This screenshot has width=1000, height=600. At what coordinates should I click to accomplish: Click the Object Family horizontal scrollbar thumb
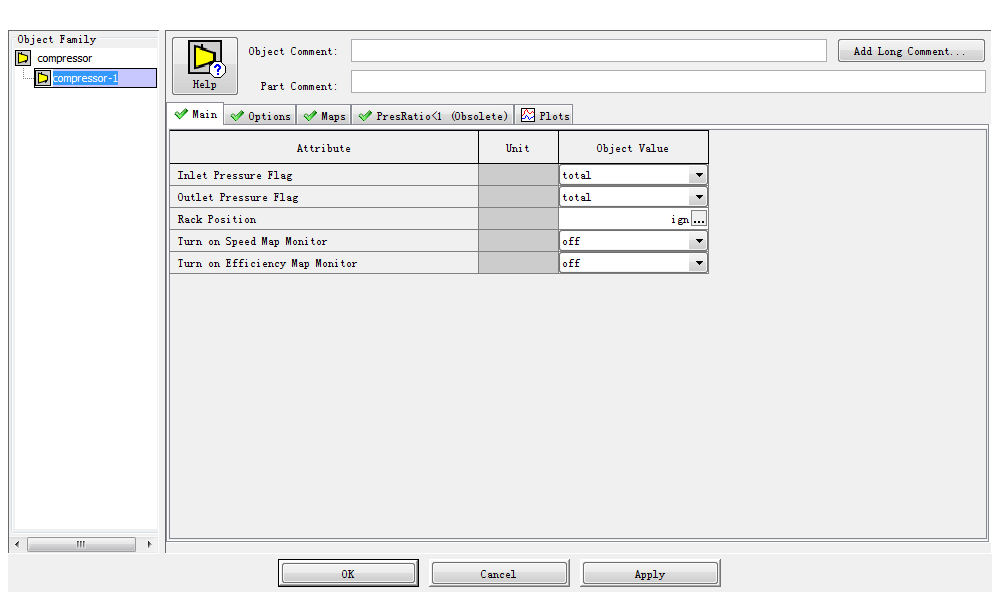coord(81,544)
